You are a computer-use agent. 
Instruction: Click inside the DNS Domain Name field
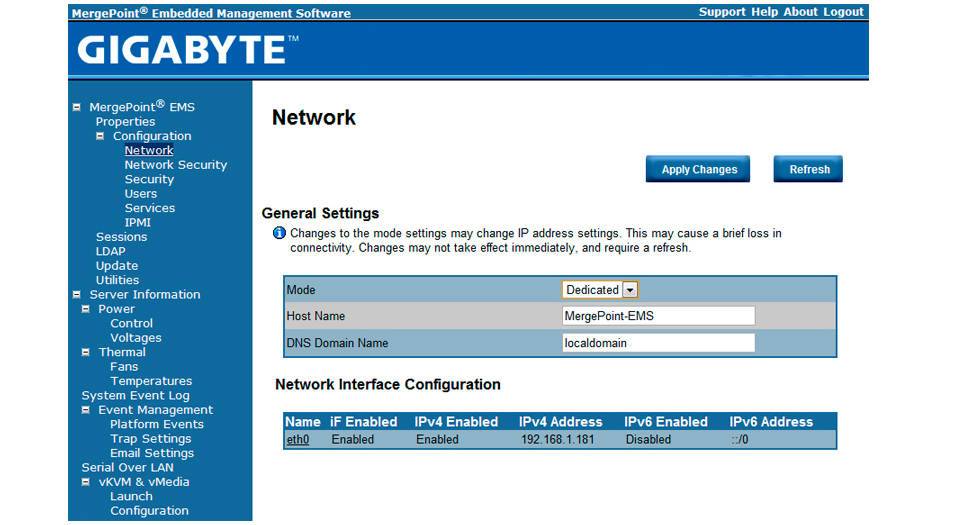pyautogui.click(x=658, y=343)
